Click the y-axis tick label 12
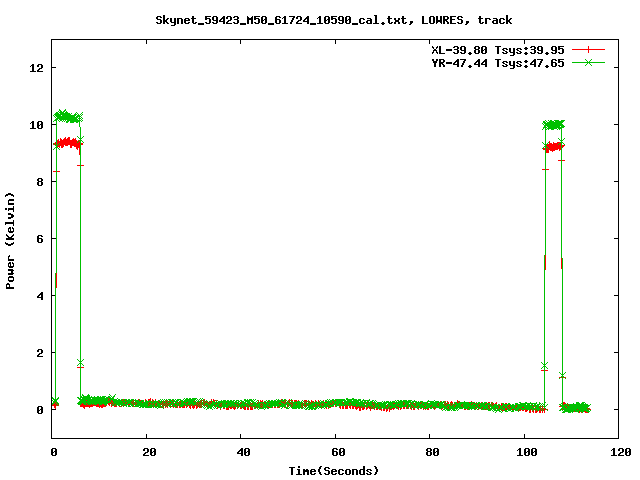Image resolution: width=640 pixels, height=480 pixels. pyautogui.click(x=37, y=68)
